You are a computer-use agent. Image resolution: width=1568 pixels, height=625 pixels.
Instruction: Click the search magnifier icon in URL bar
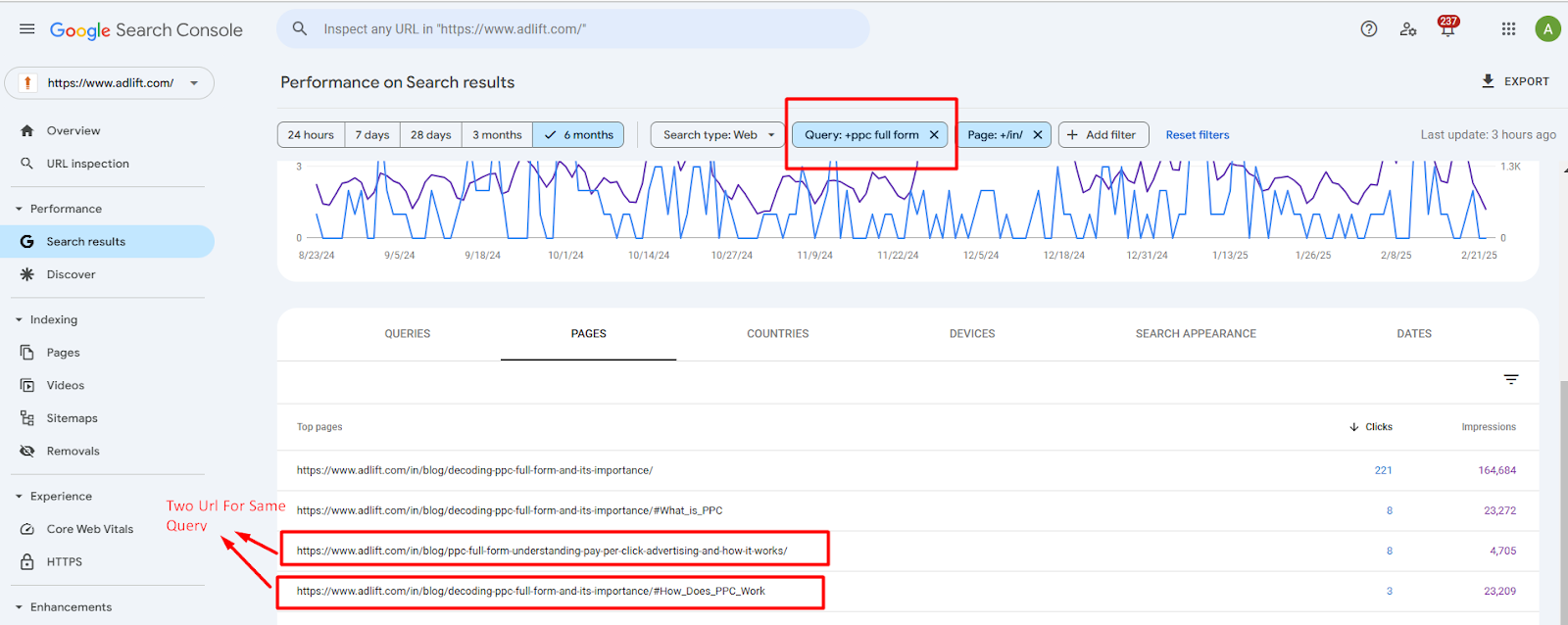[x=300, y=29]
